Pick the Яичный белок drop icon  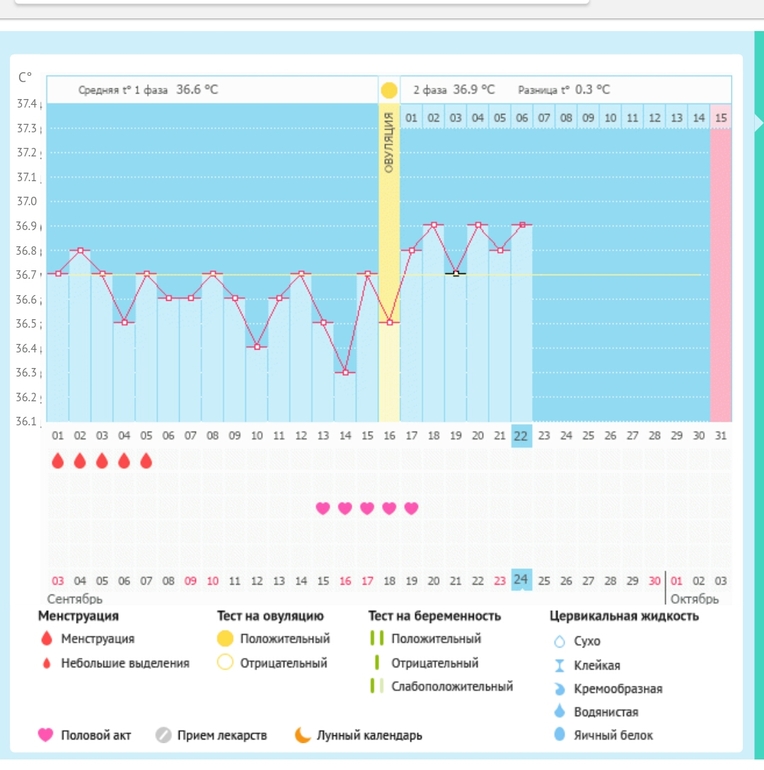coord(559,735)
